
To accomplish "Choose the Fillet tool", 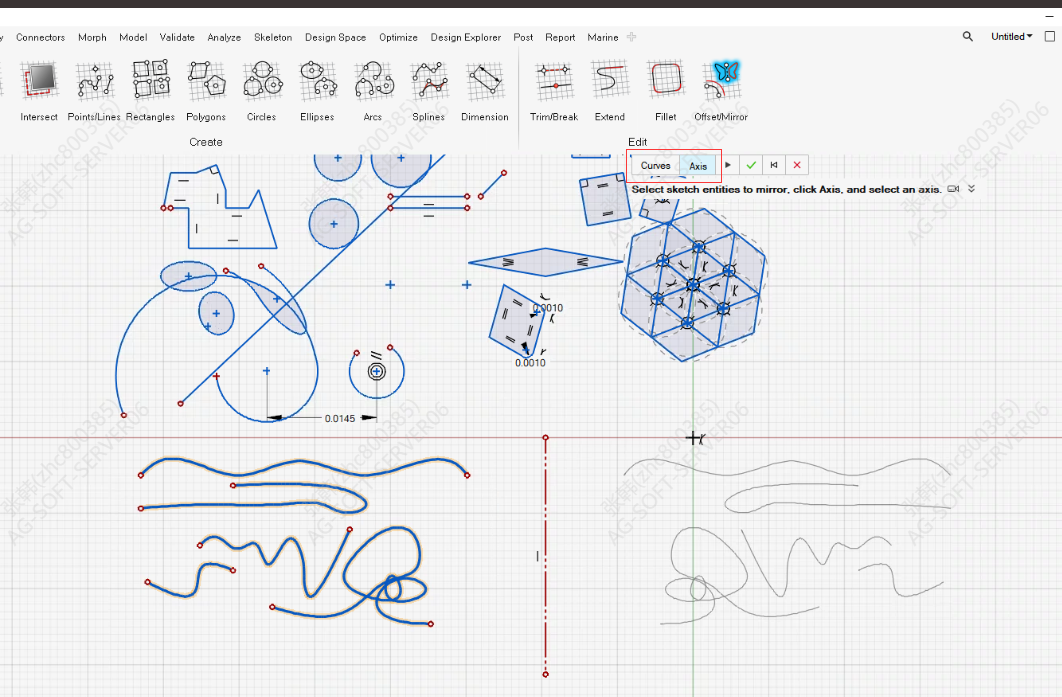I will click(666, 80).
